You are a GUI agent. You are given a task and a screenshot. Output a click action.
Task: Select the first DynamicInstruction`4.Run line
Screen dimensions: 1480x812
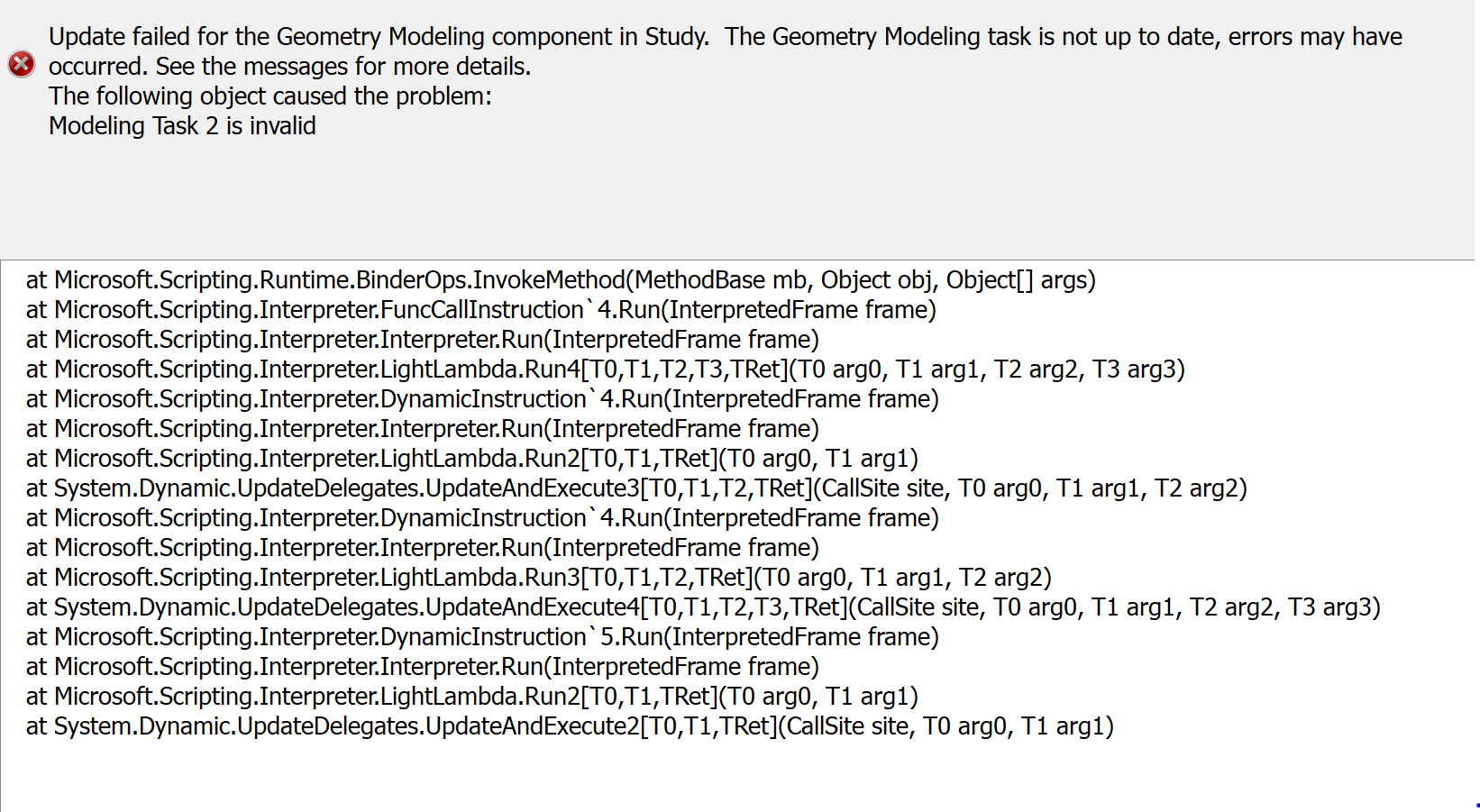tap(482, 399)
